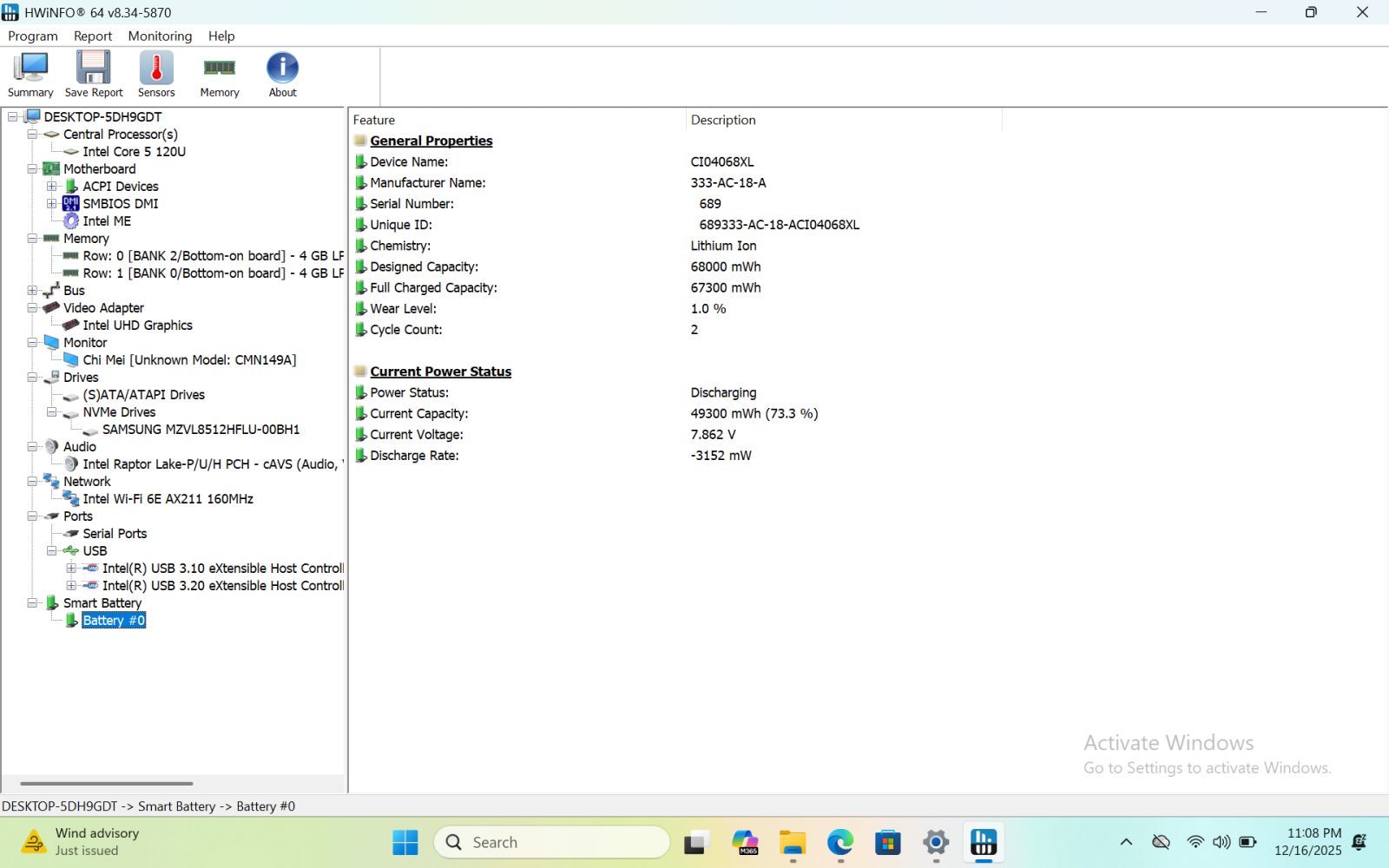Viewport: 1389px width, 868px height.
Task: Click the taskbar Search box
Action: point(552,842)
